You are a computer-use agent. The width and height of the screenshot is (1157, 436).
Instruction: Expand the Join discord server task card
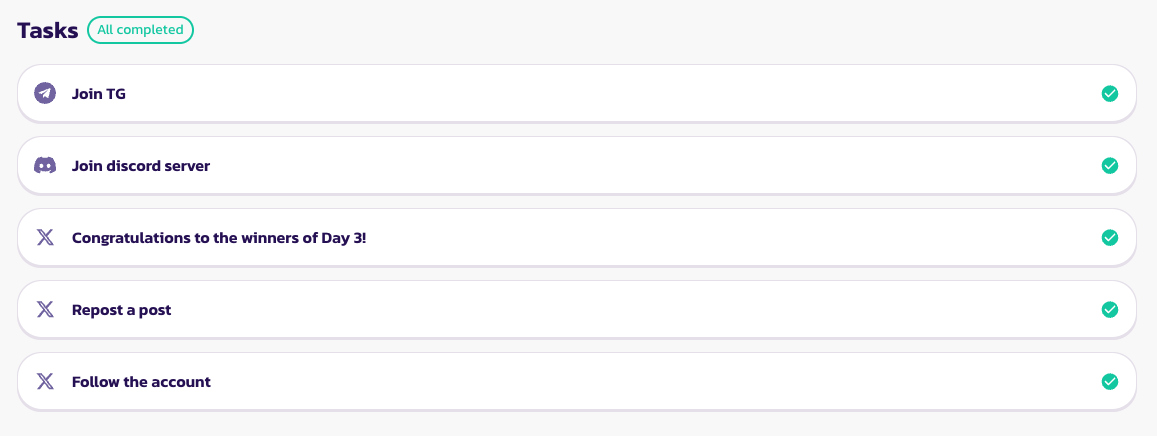(x=600, y=166)
